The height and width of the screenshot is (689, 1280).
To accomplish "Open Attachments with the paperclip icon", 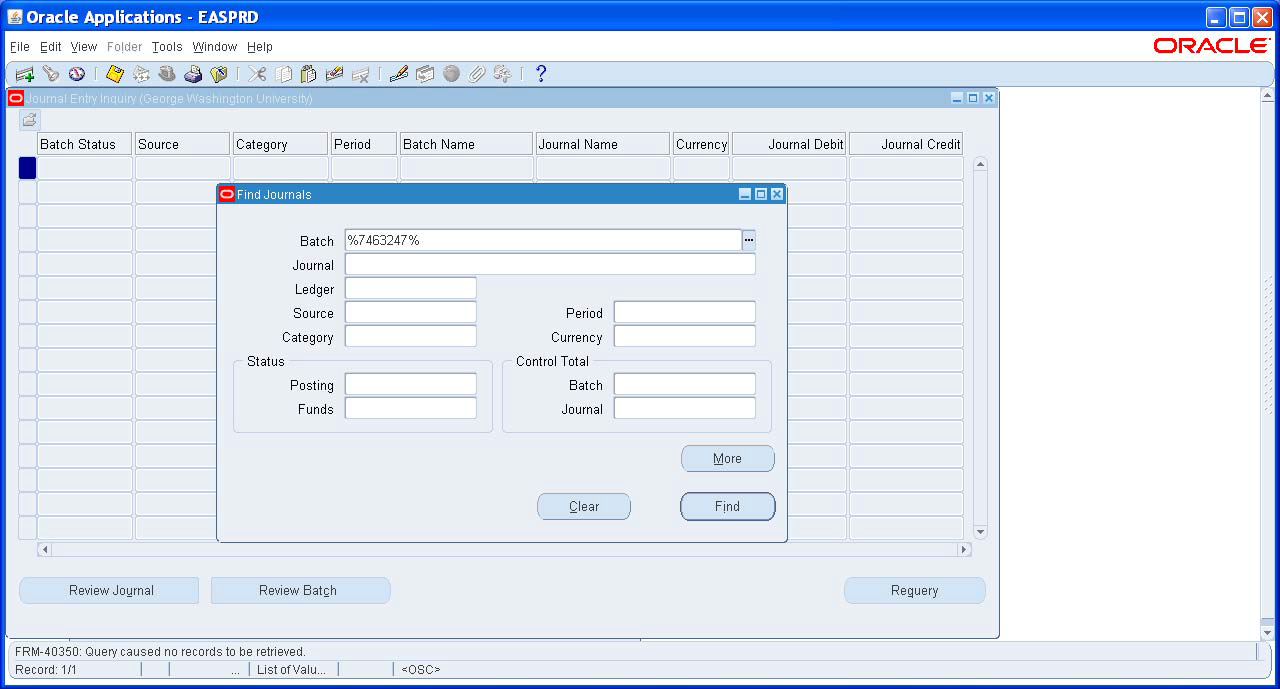I will coord(477,73).
